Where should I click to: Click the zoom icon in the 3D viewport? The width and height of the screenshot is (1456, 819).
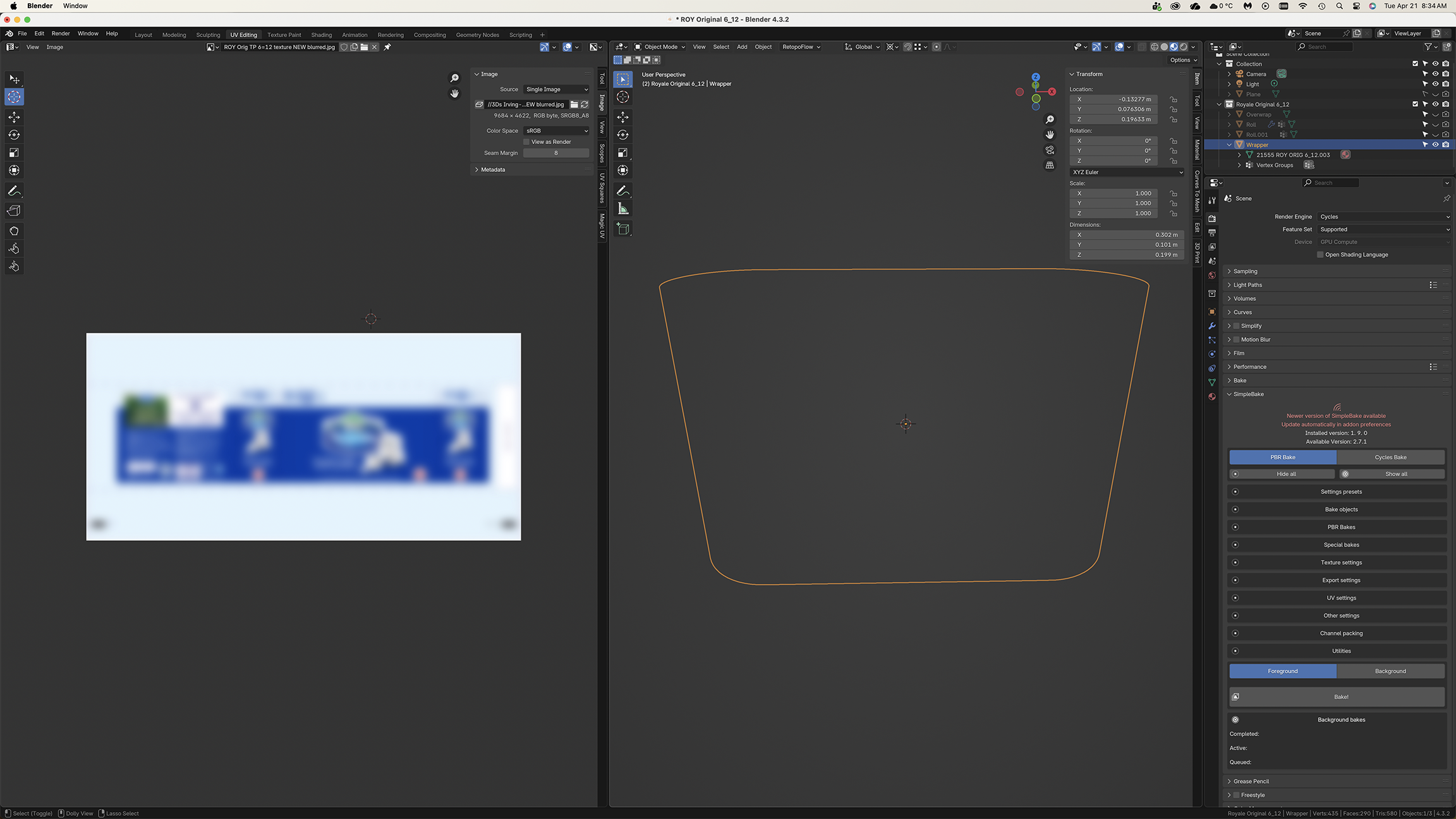coord(1050,119)
